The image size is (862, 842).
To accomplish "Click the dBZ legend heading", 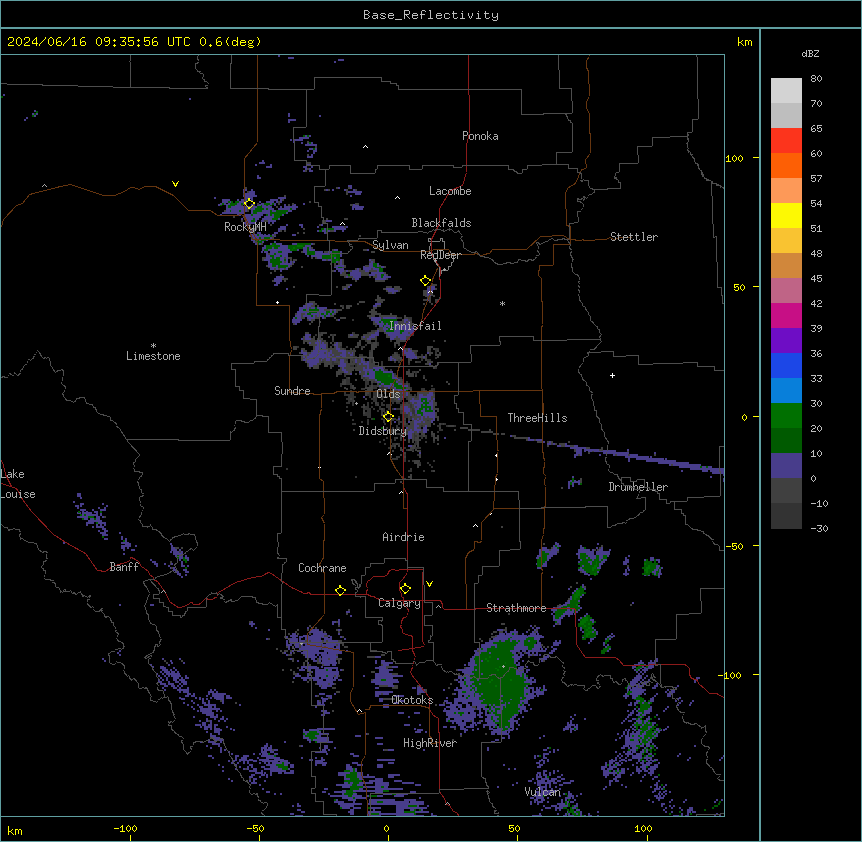I will coord(810,53).
